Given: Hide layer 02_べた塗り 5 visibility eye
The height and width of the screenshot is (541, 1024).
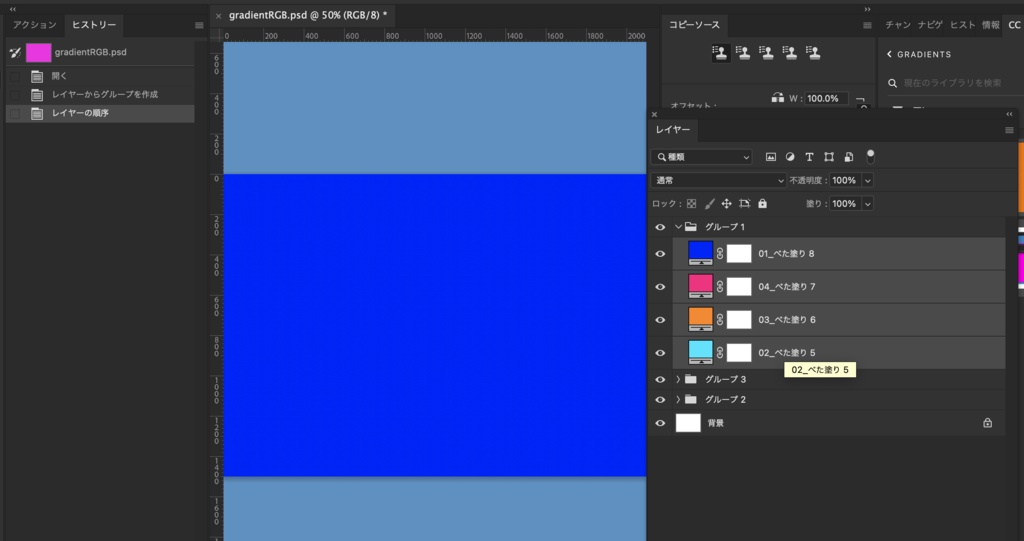Looking at the screenshot, I should click(660, 353).
